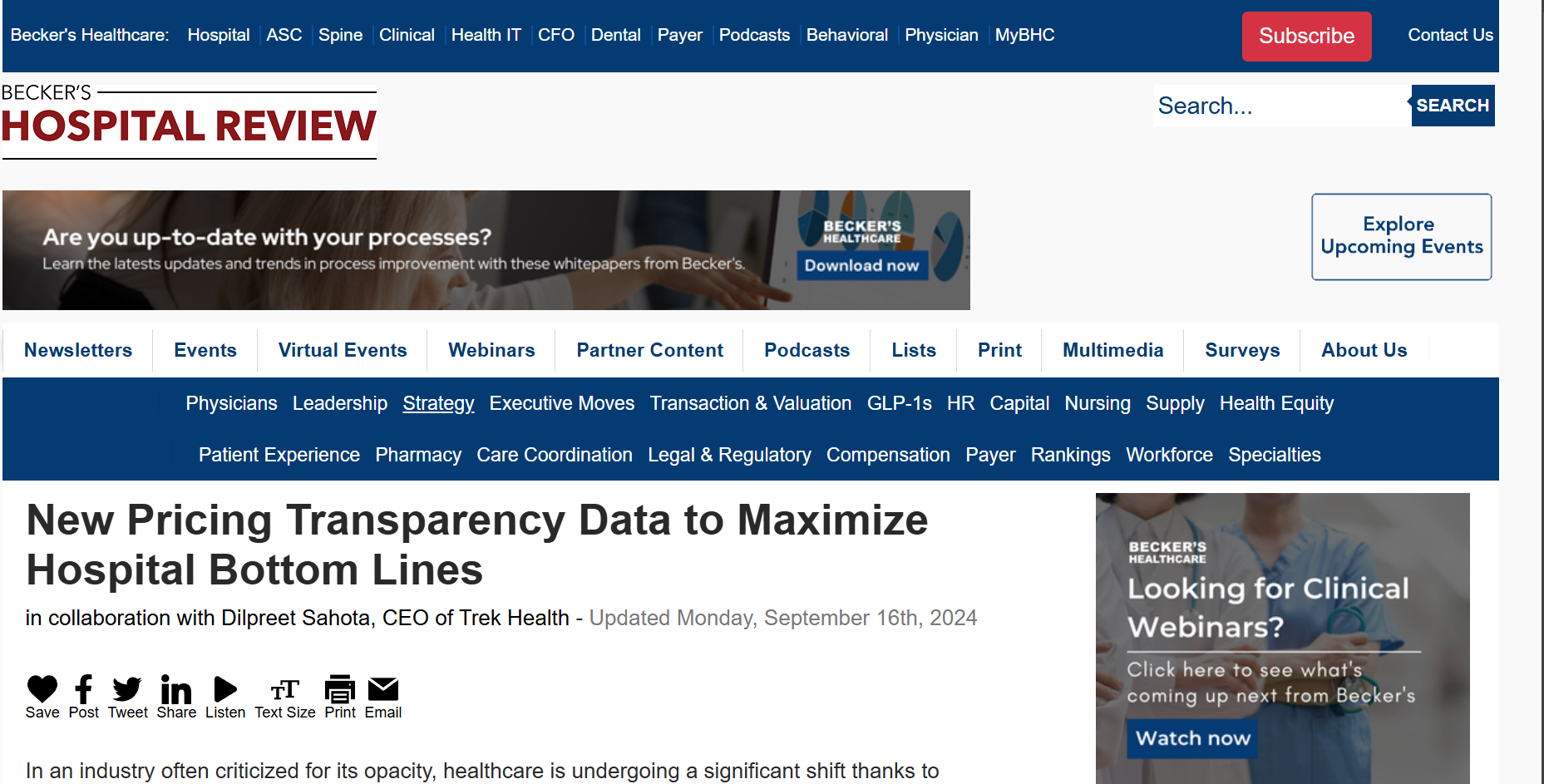Go to Dental in top bar
The width and height of the screenshot is (1544, 784).
coord(616,35)
